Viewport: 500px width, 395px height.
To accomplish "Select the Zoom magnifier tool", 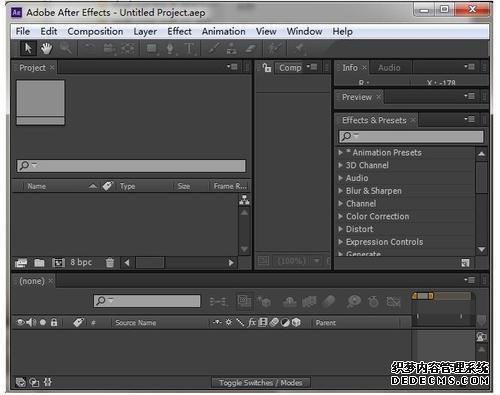I will click(66, 49).
